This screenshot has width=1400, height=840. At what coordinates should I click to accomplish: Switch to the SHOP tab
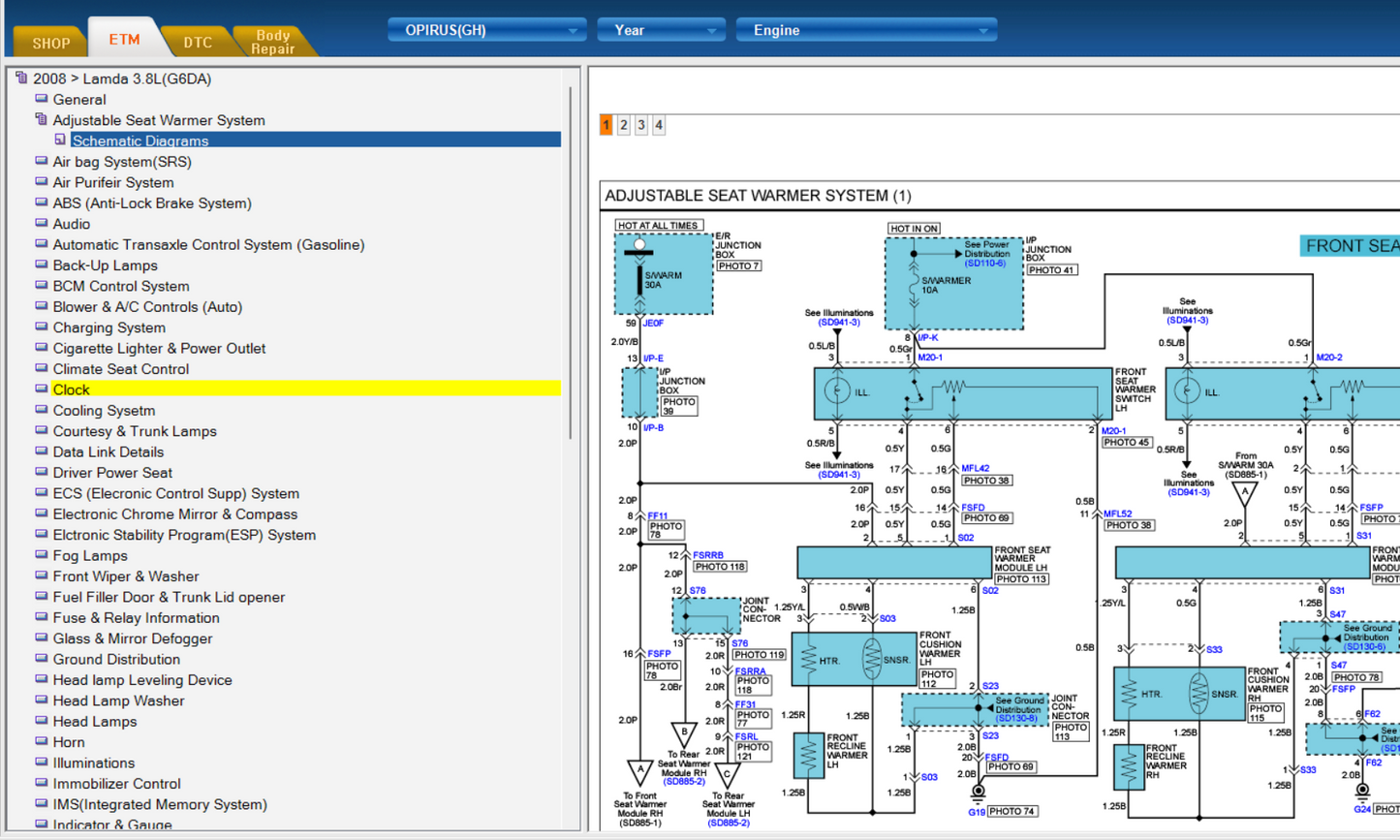[50, 43]
